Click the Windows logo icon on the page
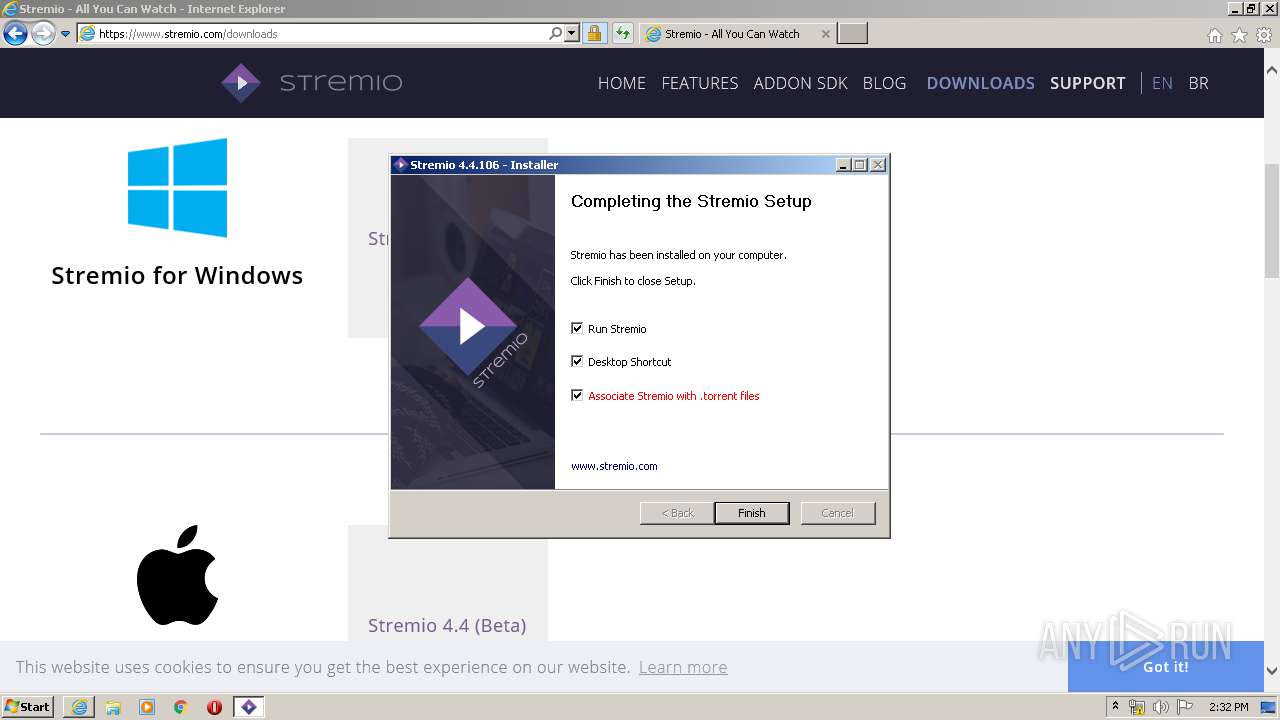Screen dimensions: 1280x720 [x=177, y=188]
